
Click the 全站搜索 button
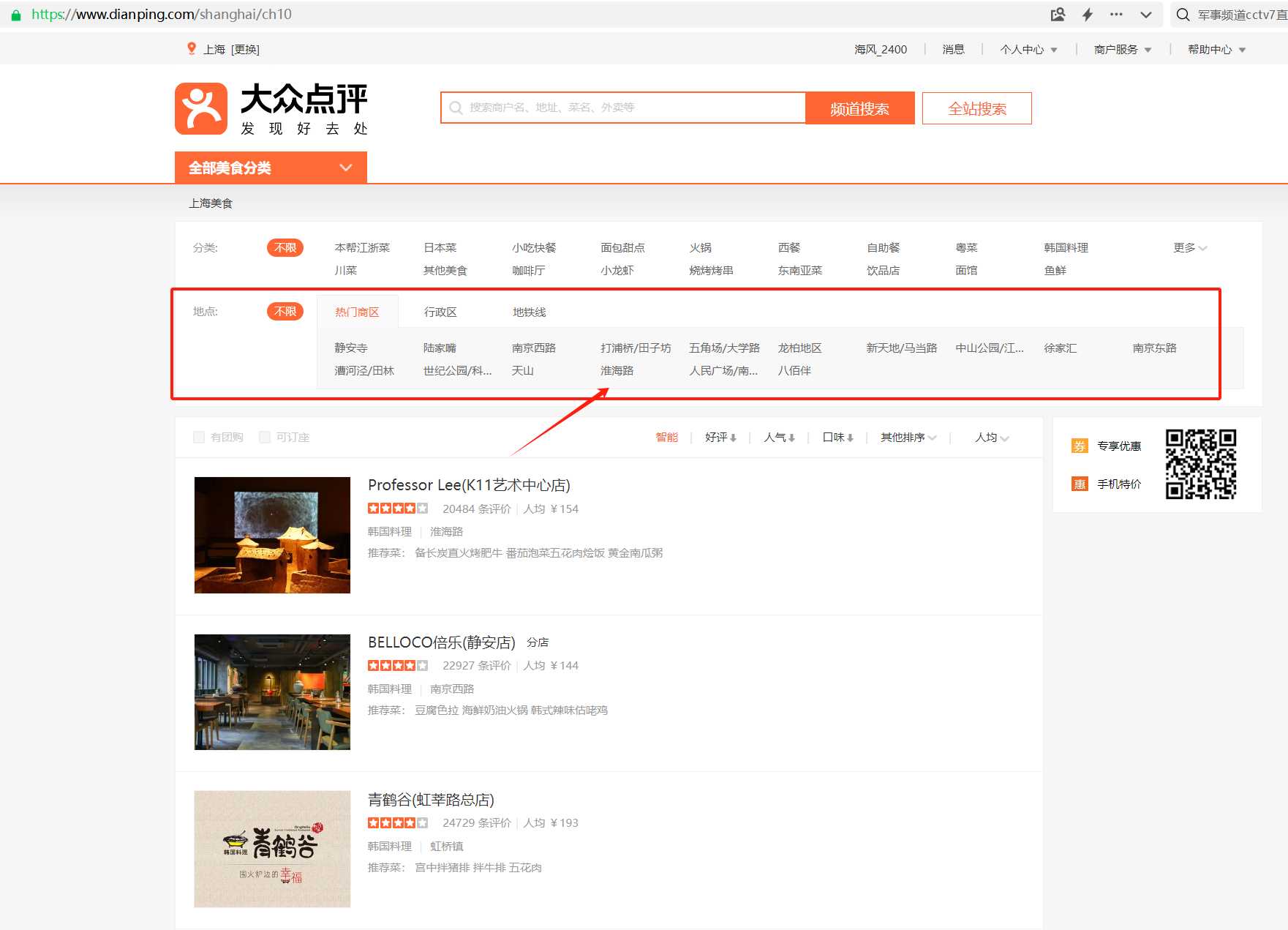tap(976, 108)
